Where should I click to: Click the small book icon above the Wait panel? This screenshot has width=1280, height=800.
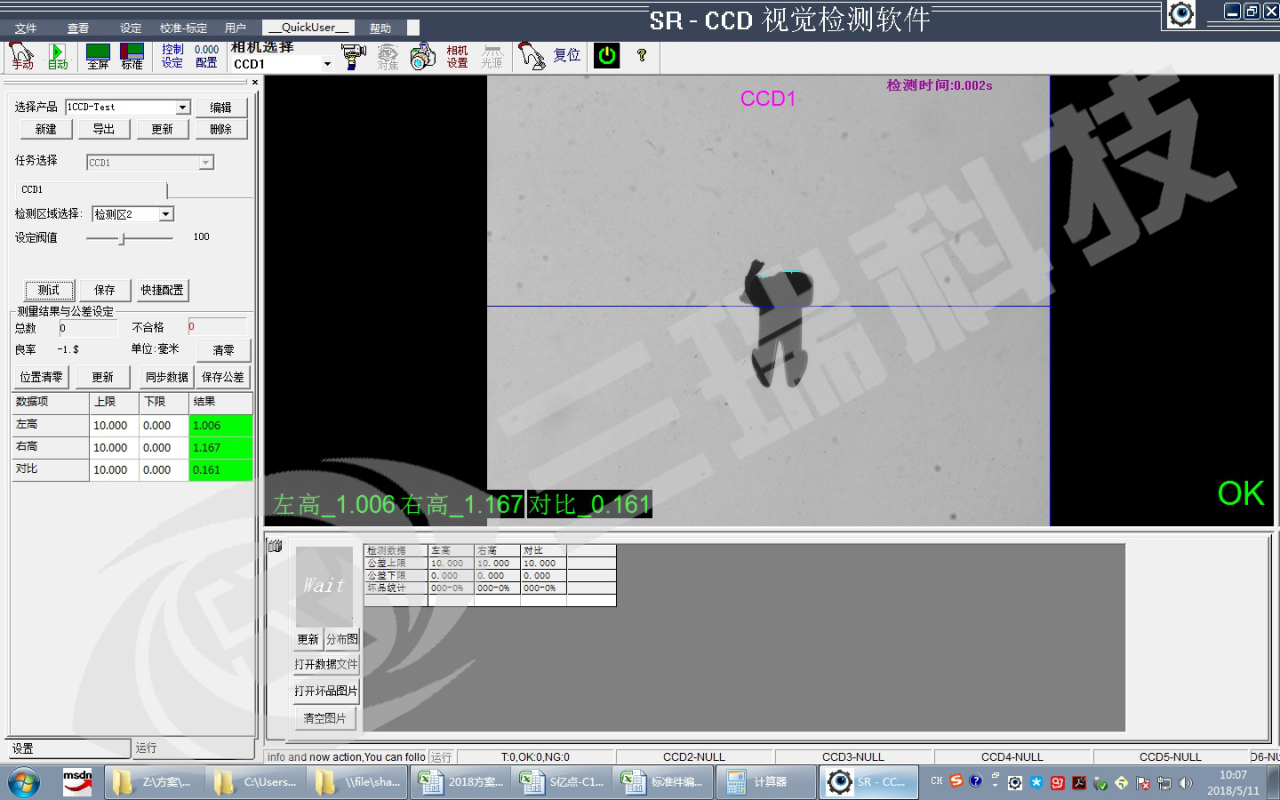tap(275, 546)
